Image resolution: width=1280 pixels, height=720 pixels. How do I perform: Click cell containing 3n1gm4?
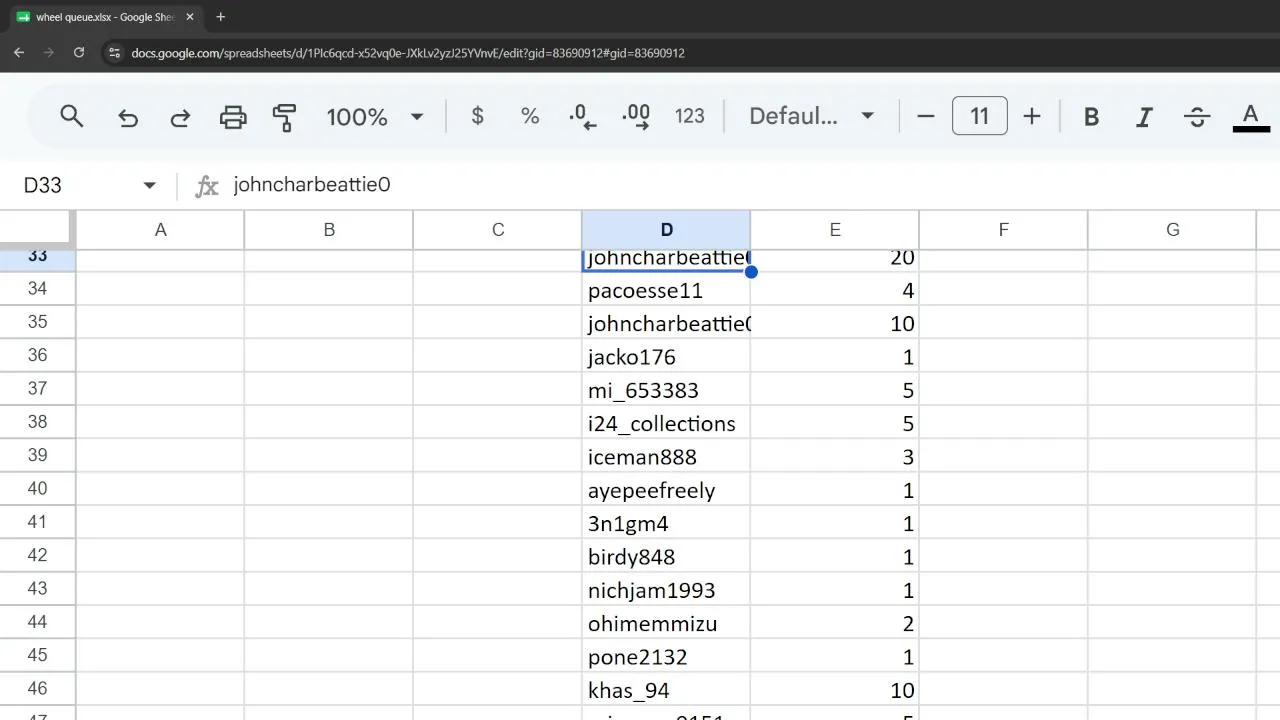(666, 523)
